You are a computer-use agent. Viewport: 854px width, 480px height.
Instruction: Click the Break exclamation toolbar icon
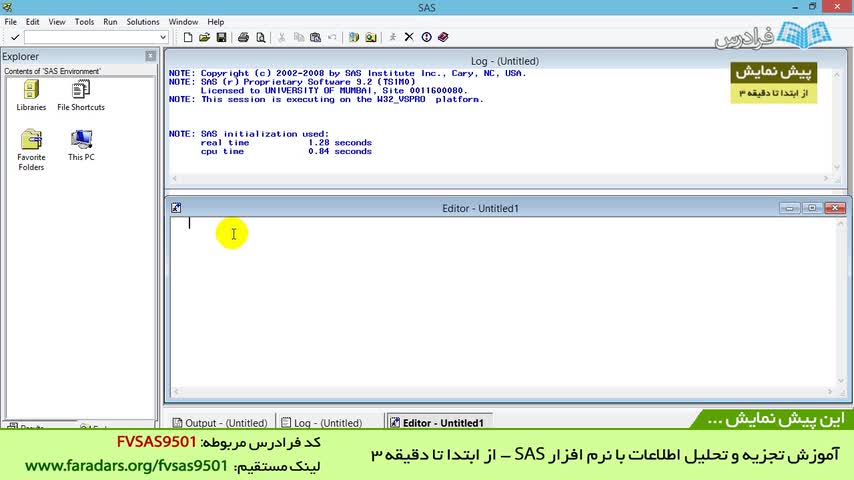coord(426,37)
